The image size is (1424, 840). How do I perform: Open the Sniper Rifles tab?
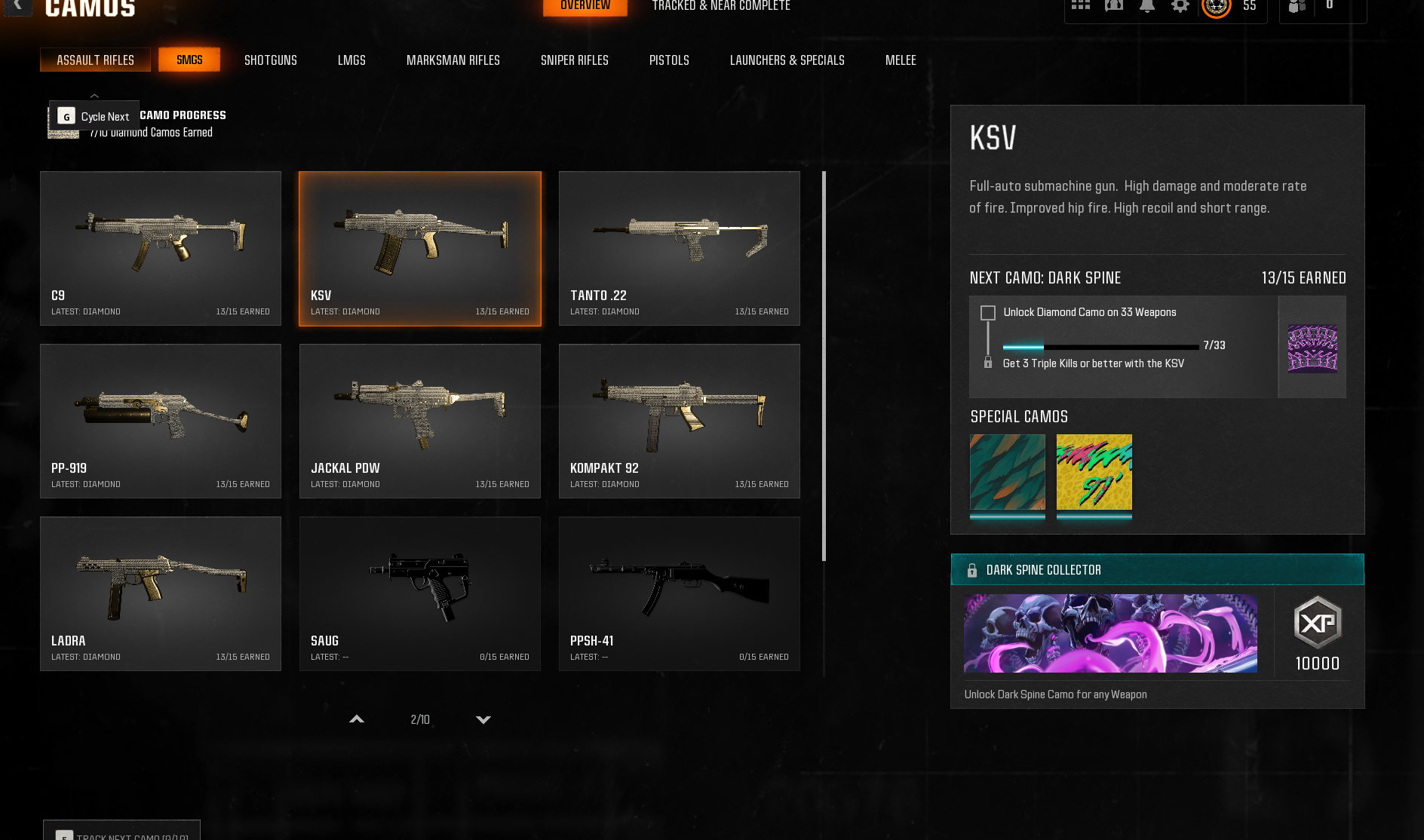point(574,60)
